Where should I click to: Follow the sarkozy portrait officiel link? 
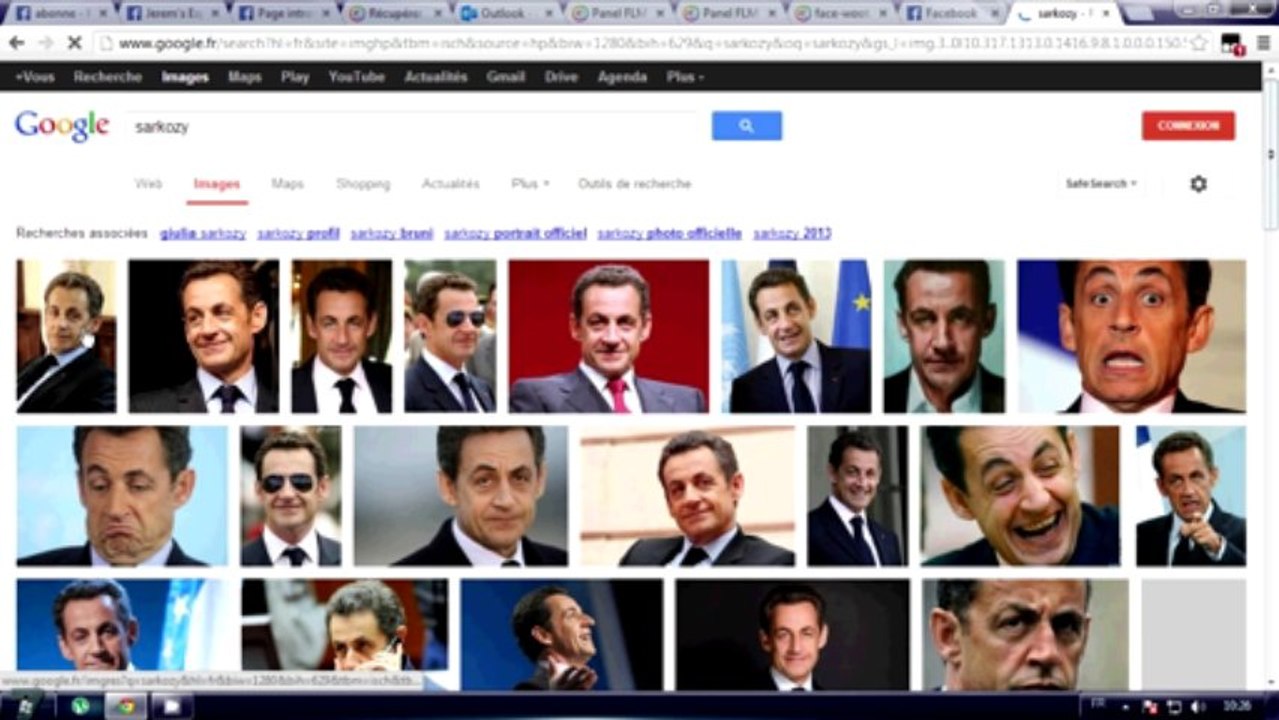[516, 234]
